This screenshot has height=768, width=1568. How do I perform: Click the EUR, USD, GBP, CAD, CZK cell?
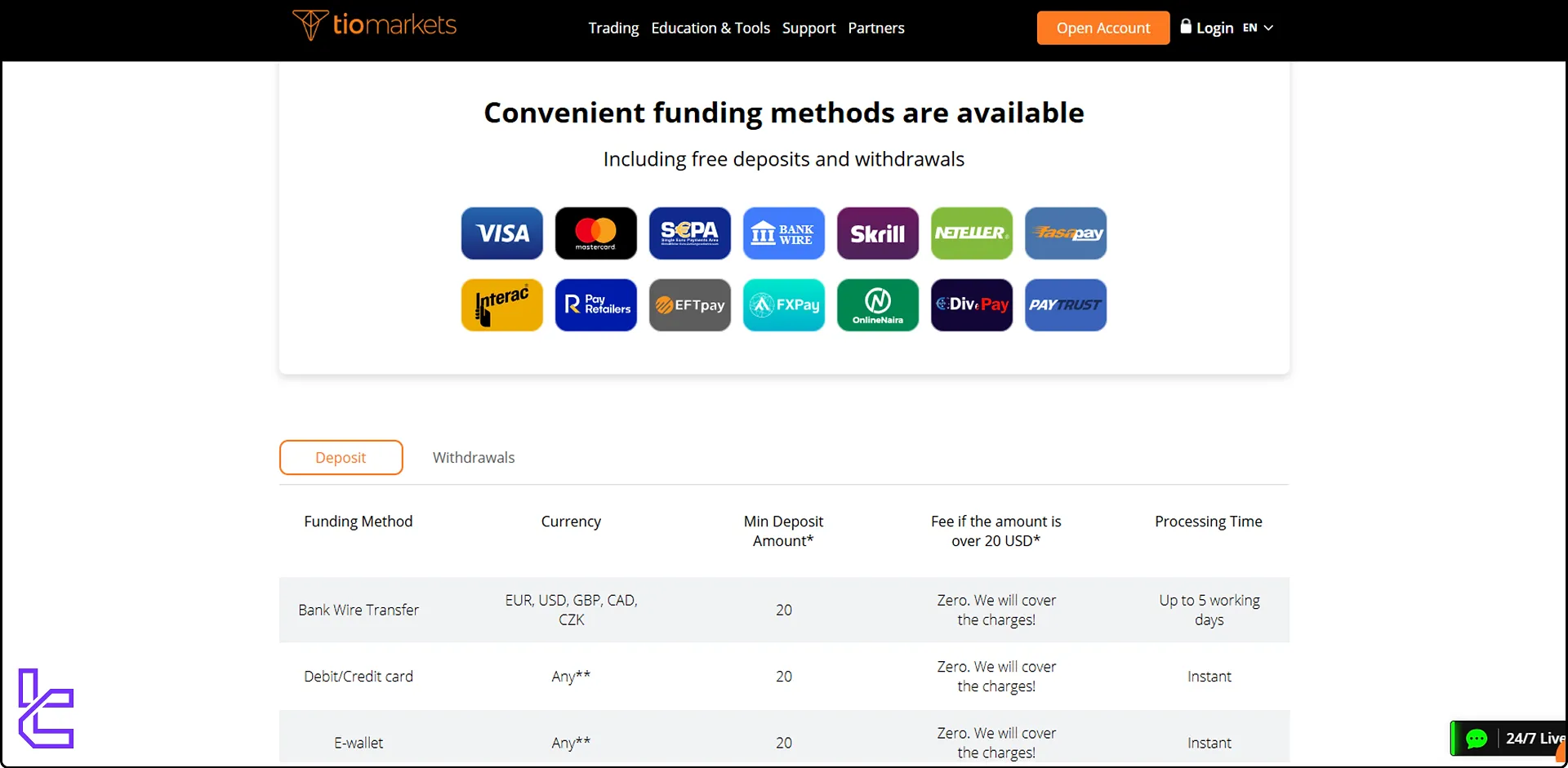click(x=571, y=610)
